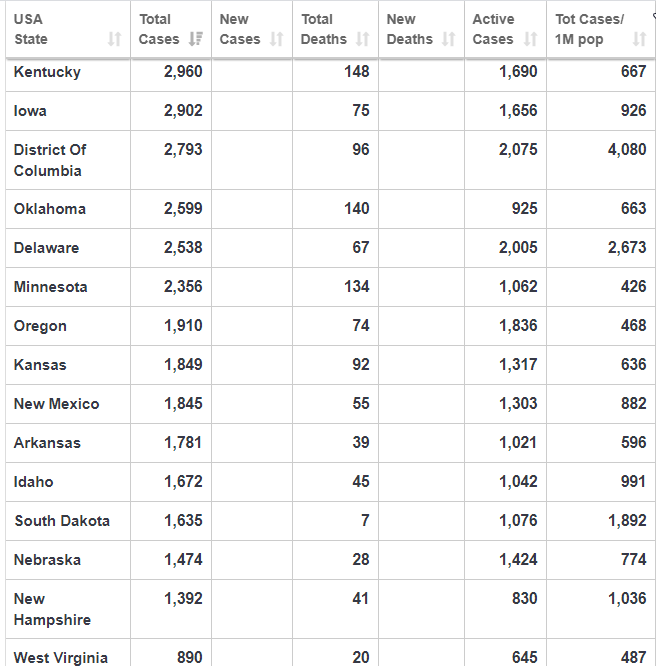The height and width of the screenshot is (666, 656).
Task: Click sort arrows icon in USA State column
Action: click(x=114, y=39)
